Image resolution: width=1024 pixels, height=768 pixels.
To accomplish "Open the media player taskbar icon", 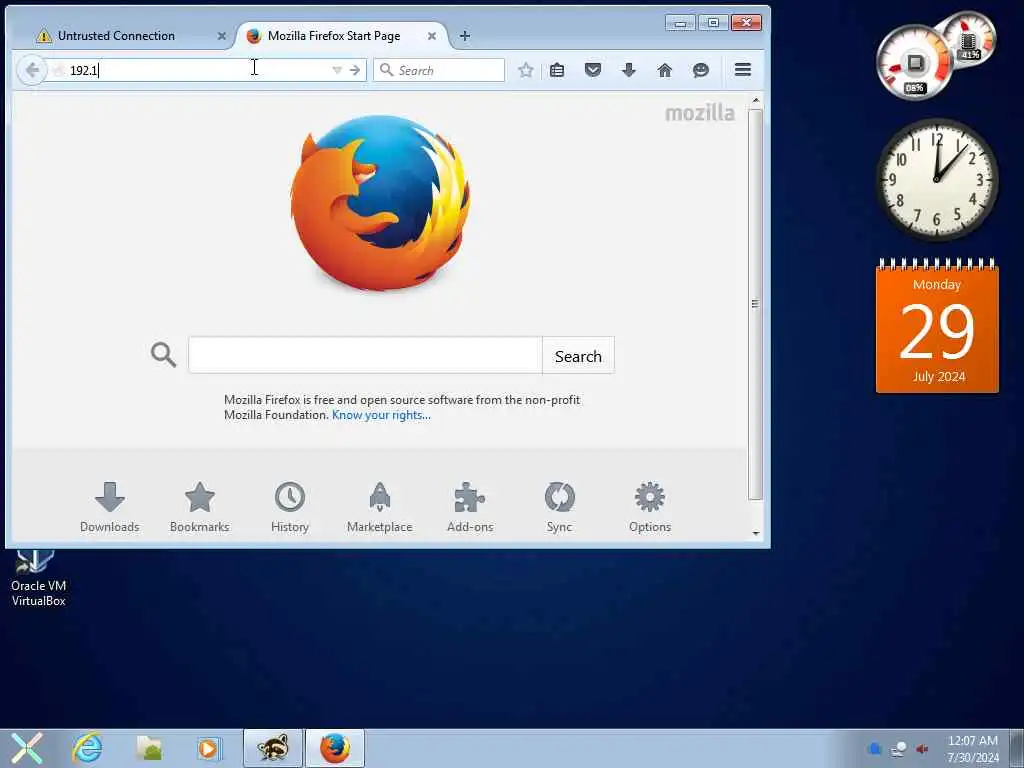I will [209, 748].
